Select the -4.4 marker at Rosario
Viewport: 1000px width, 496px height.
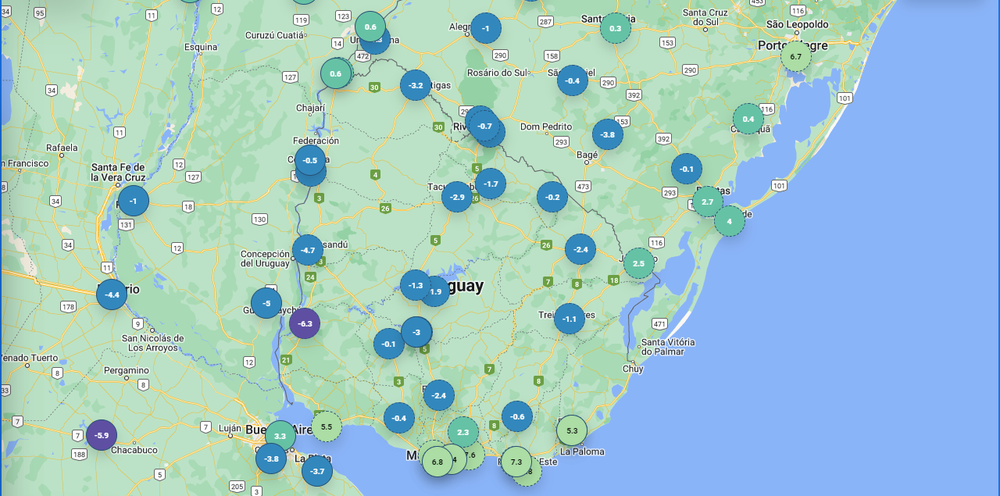(112, 295)
